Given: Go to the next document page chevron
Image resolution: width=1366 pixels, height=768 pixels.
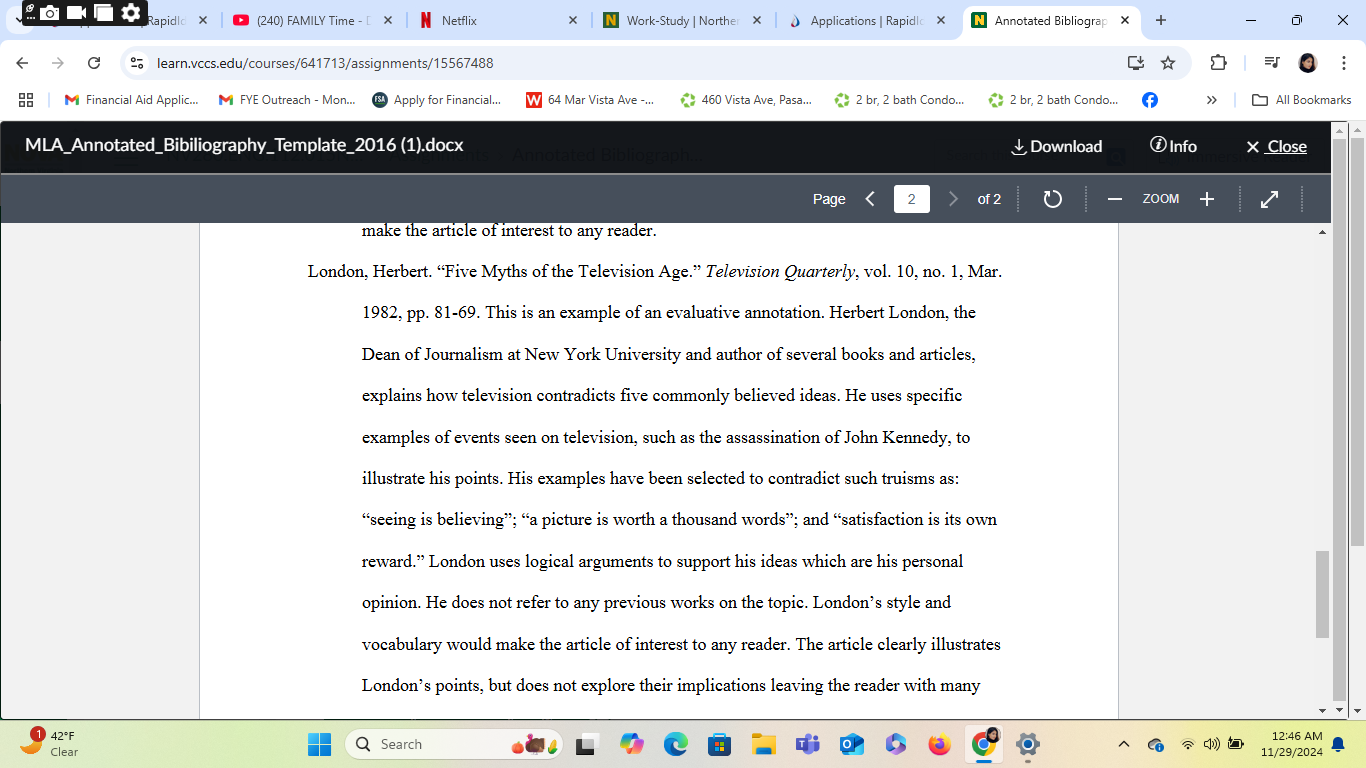Looking at the screenshot, I should coord(953,198).
